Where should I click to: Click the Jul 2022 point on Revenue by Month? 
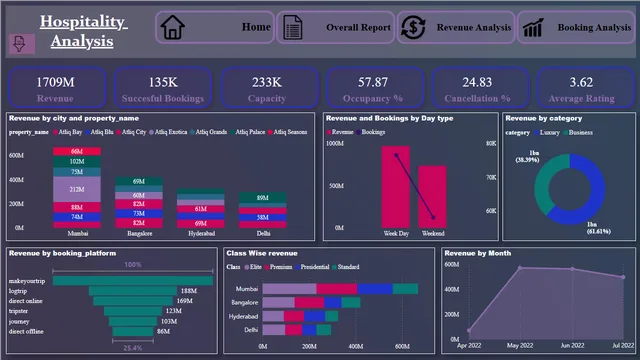(623, 277)
